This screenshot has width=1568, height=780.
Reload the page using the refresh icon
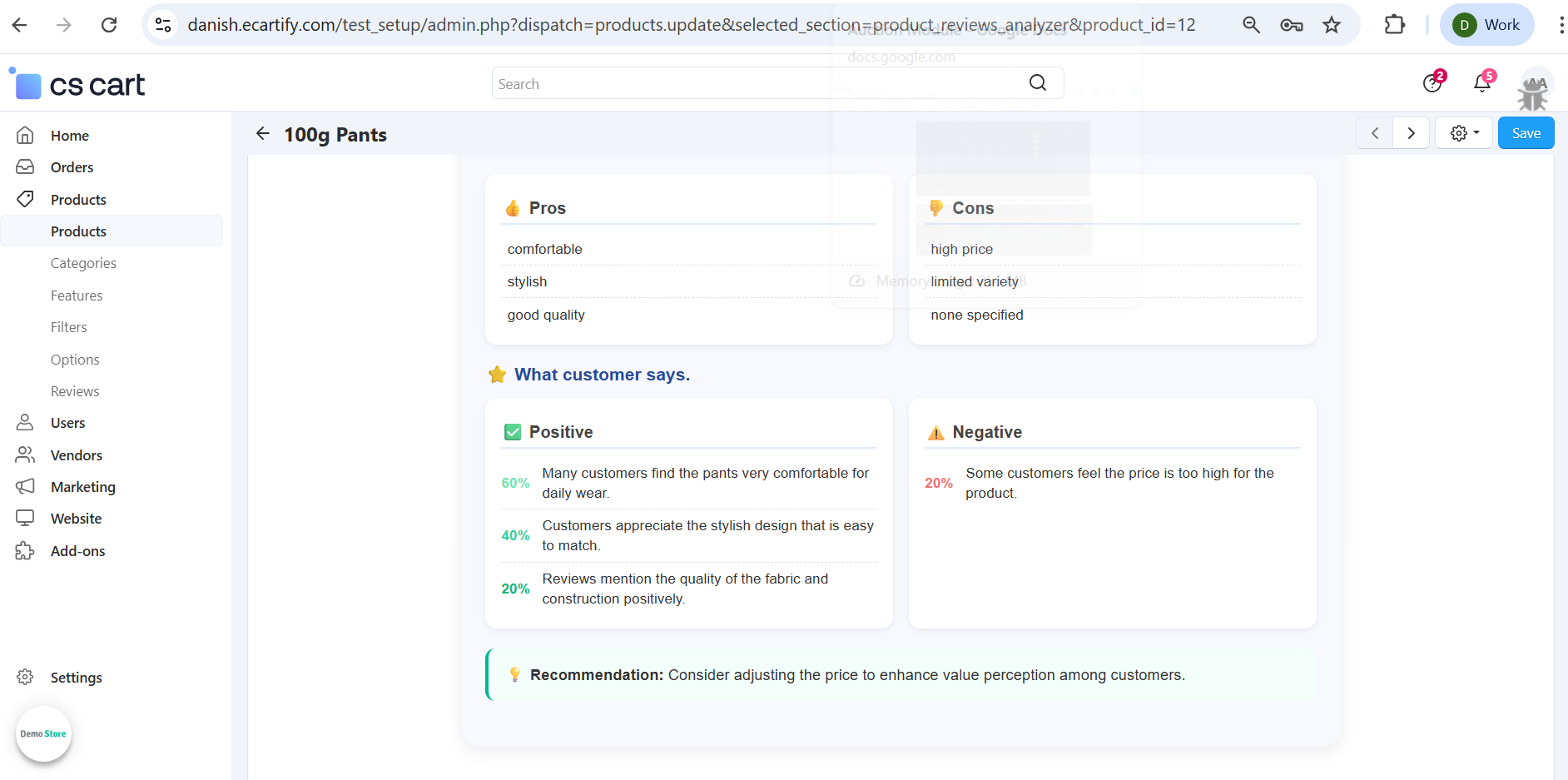coord(109,25)
